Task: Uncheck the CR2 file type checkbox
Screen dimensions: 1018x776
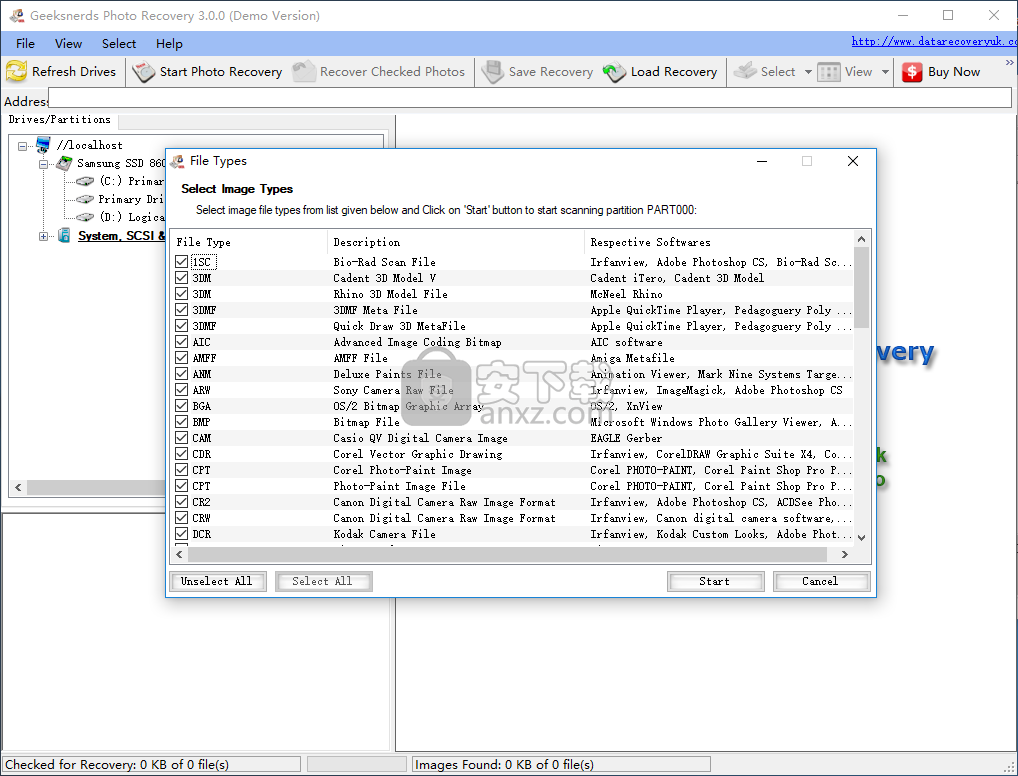Action: tap(182, 502)
